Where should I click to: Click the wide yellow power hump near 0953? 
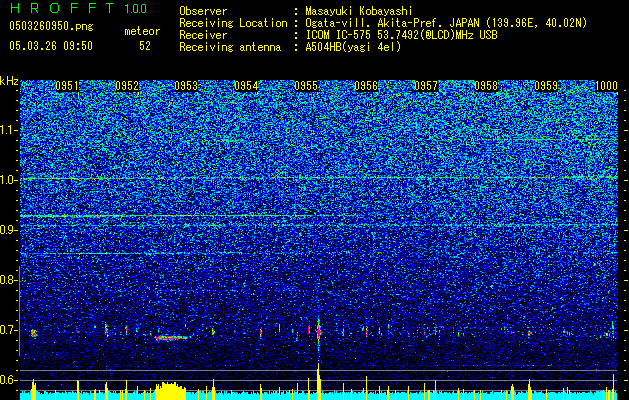(x=171, y=391)
